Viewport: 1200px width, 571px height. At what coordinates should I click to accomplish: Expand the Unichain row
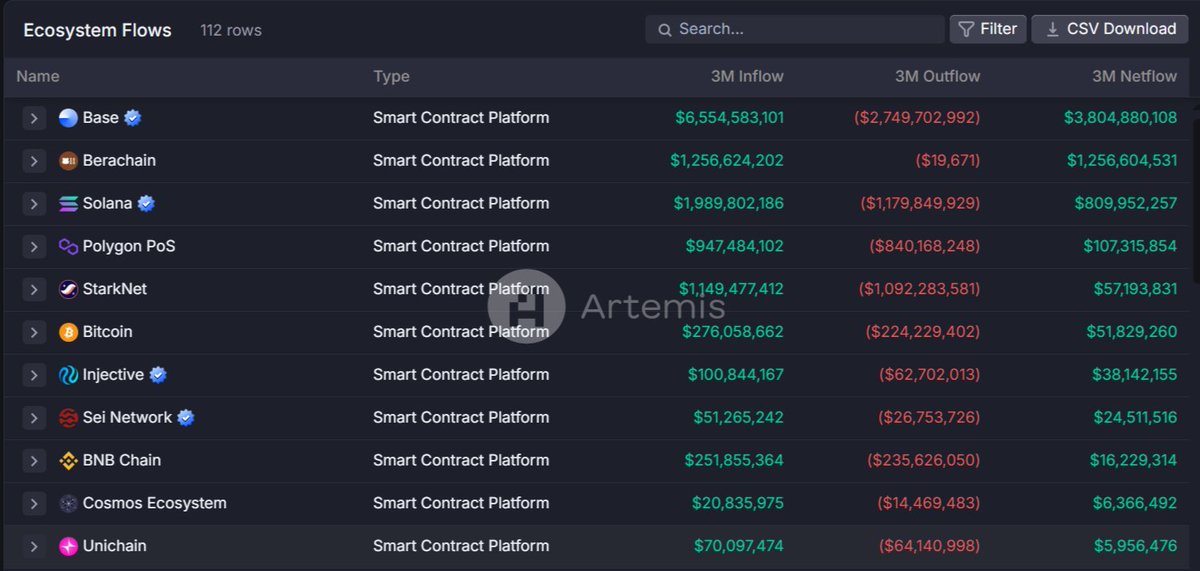click(x=34, y=547)
